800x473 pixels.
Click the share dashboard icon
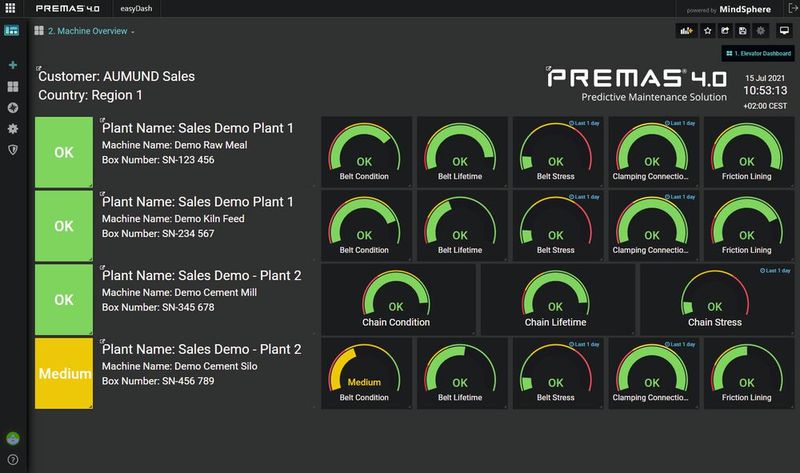(725, 31)
